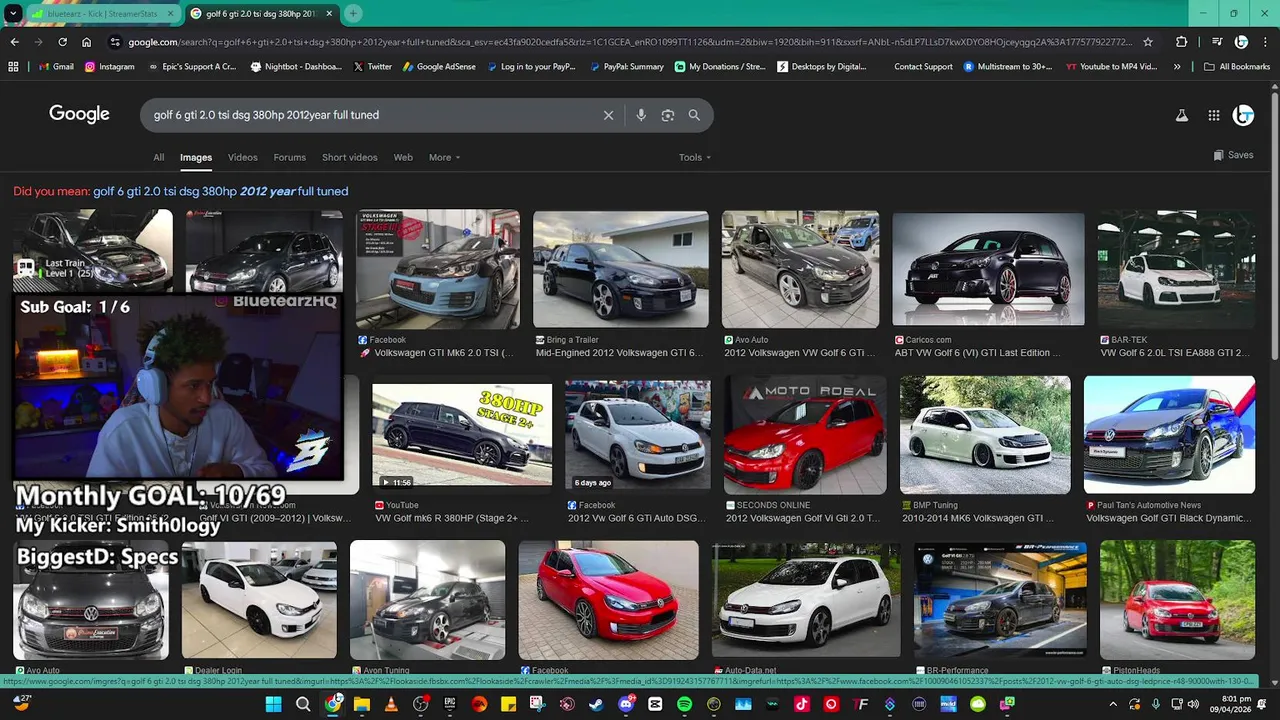
Task: Open the Short videos results tab
Action: (x=350, y=157)
